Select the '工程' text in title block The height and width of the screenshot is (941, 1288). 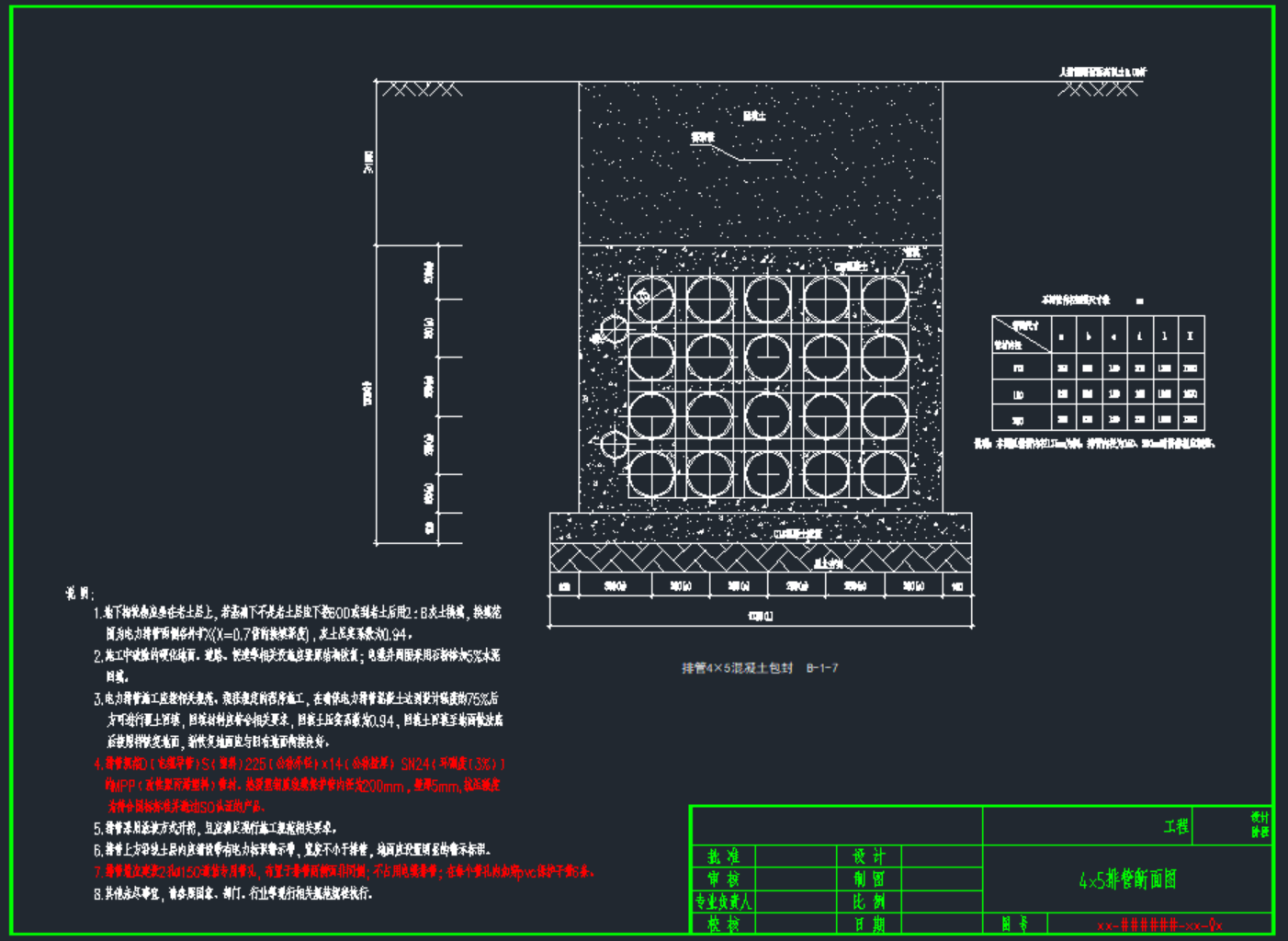coord(1176,826)
